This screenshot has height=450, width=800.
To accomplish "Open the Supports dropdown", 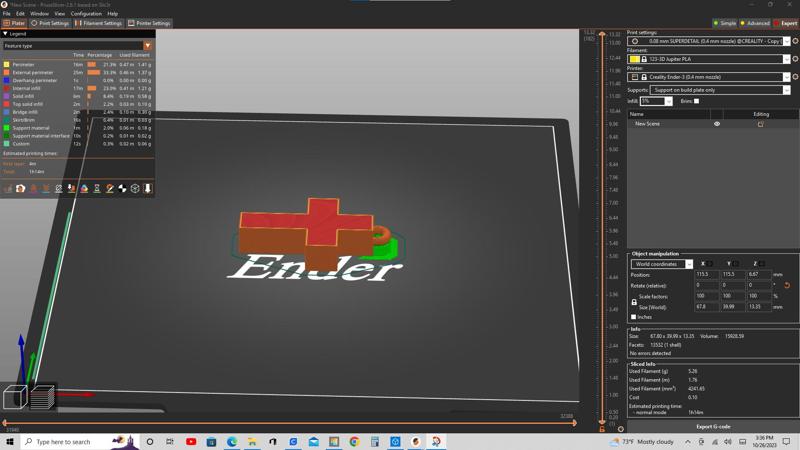I will pyautogui.click(x=786, y=90).
